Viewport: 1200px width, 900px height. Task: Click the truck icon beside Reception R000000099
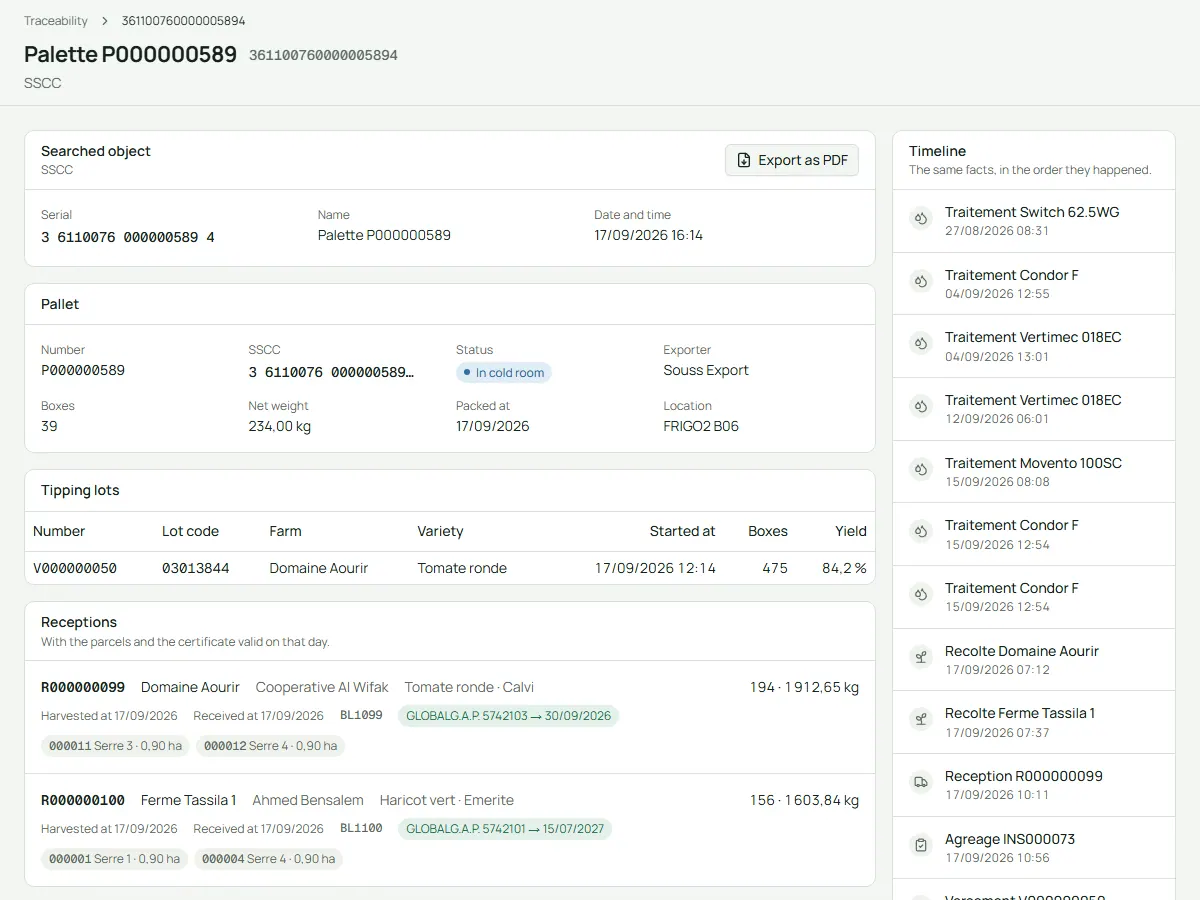tap(921, 783)
